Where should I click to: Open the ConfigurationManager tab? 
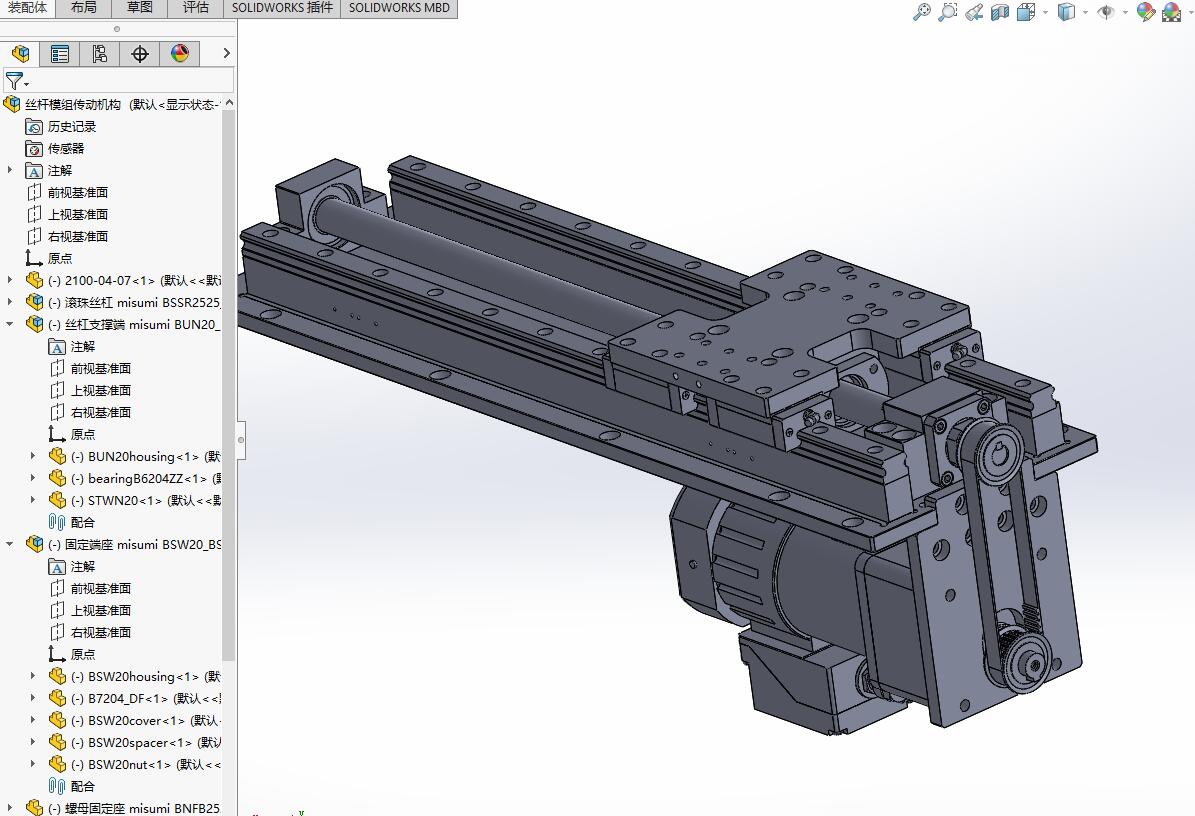[x=100, y=53]
